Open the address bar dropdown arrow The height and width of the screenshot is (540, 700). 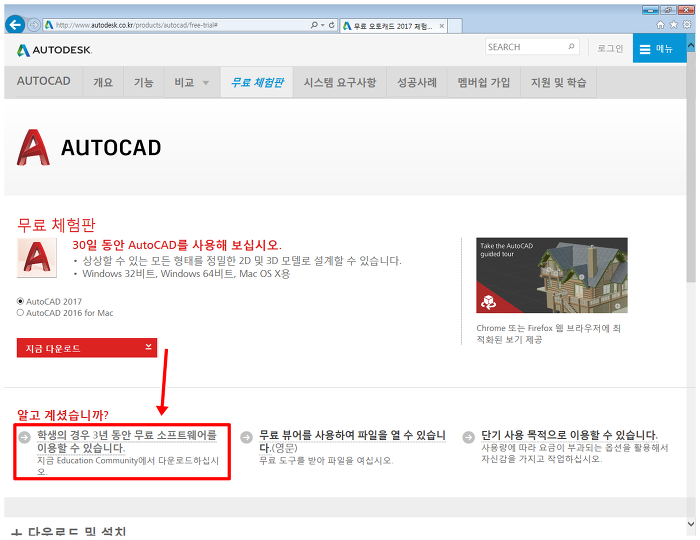click(323, 25)
